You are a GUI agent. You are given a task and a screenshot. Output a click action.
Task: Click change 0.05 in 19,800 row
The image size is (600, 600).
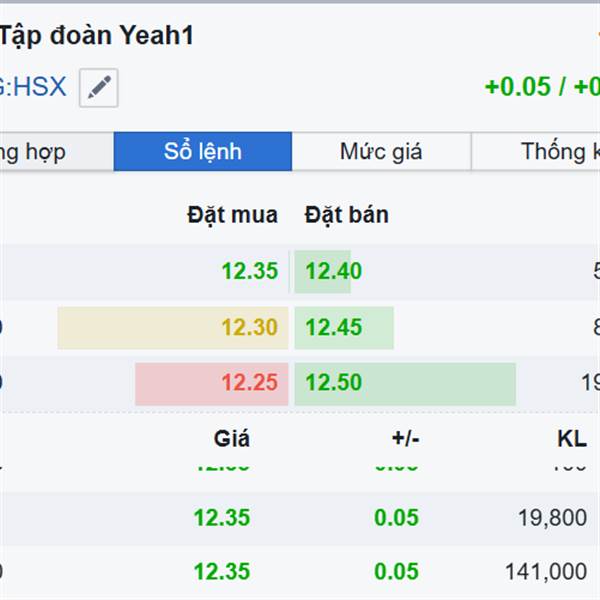(x=396, y=518)
